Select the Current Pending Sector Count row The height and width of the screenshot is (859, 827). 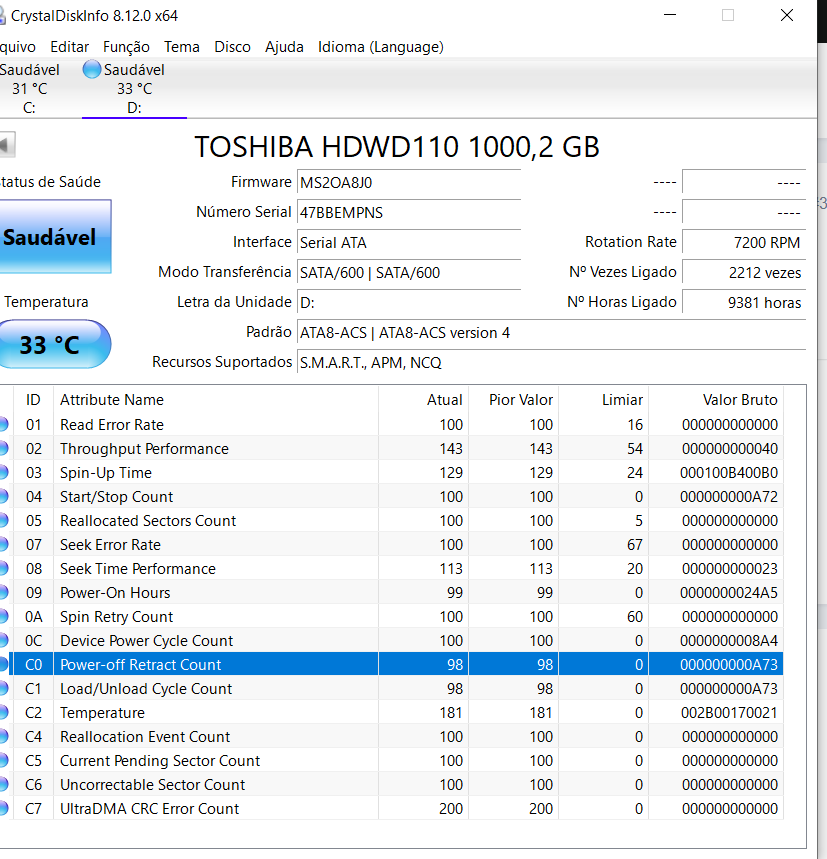coord(392,760)
